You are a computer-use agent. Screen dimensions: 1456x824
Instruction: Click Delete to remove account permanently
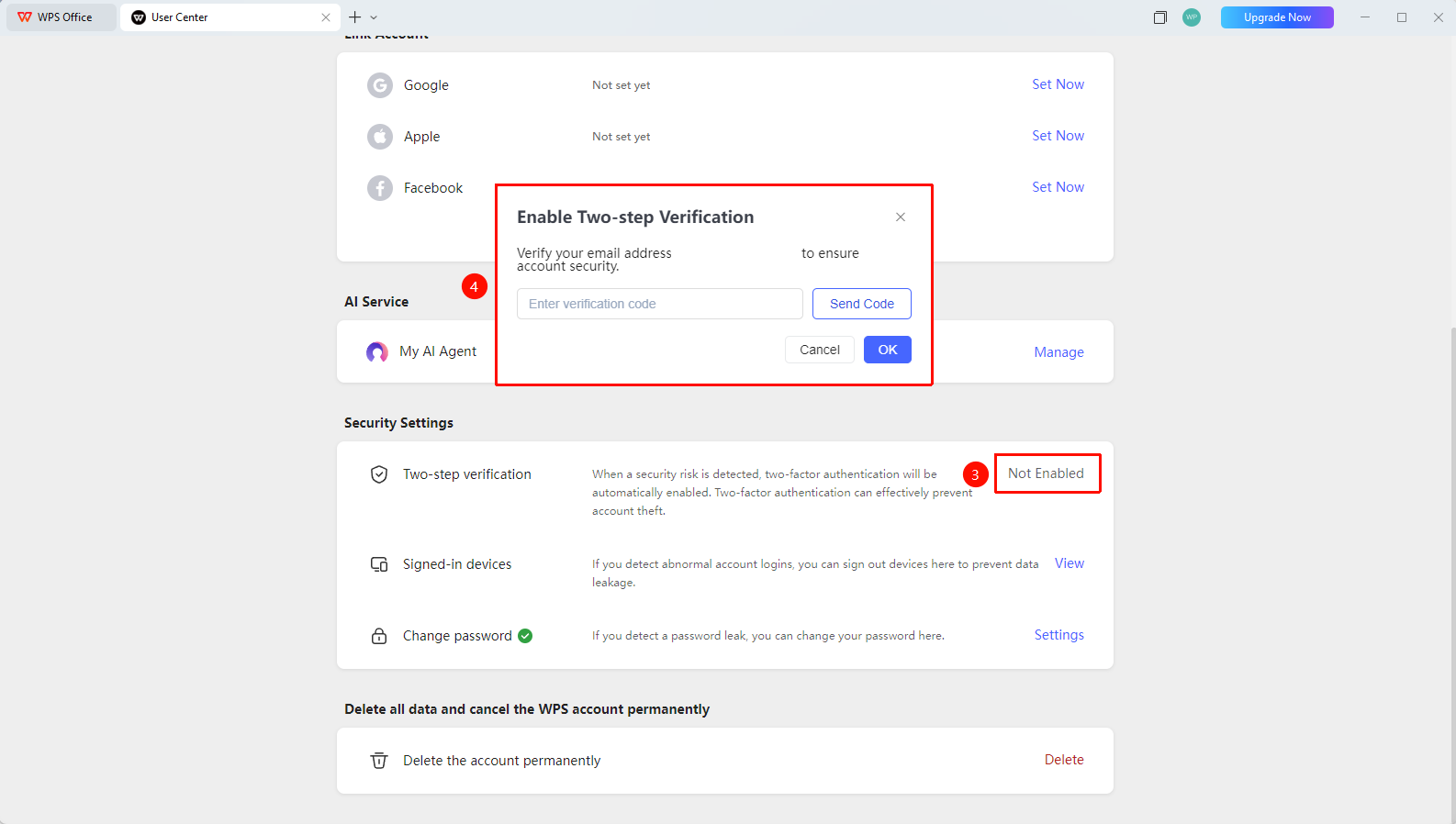point(1064,760)
